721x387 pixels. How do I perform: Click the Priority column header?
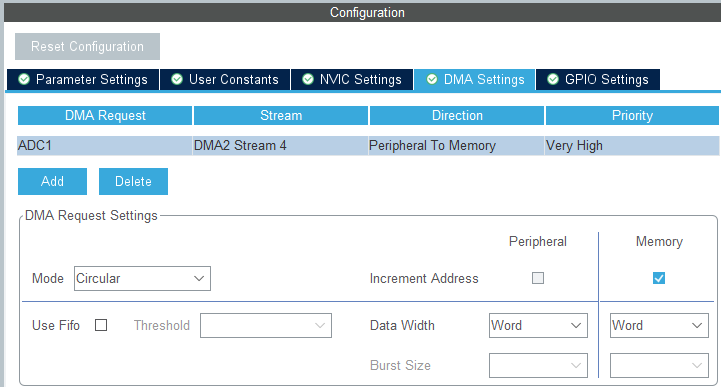[632, 115]
